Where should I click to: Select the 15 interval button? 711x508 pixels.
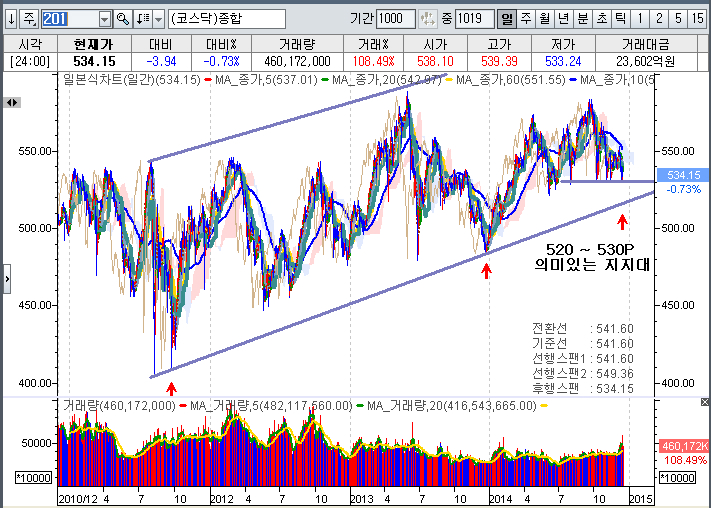(x=697, y=19)
